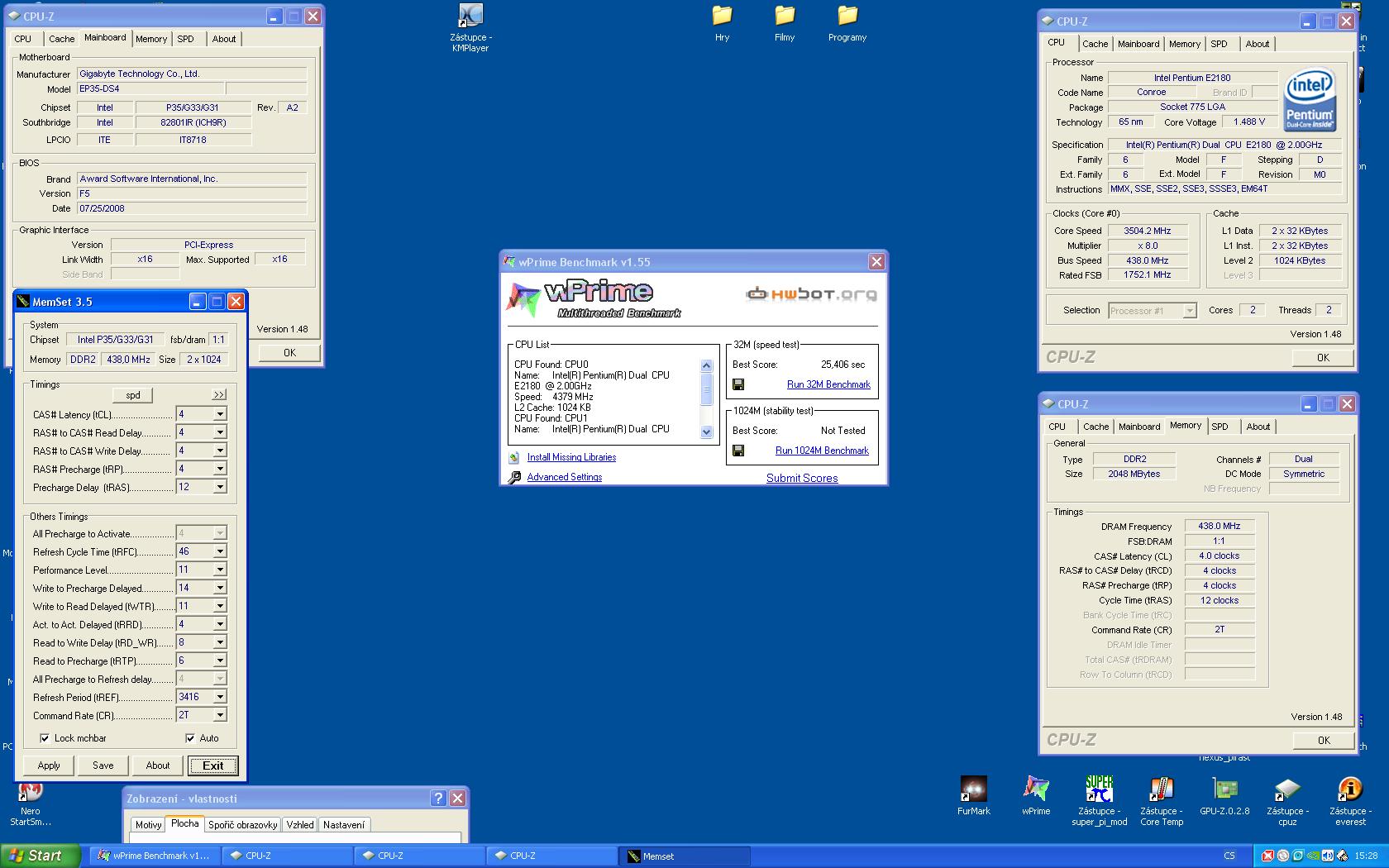Open the cpuz shortcut on the desktop

click(x=1287, y=789)
